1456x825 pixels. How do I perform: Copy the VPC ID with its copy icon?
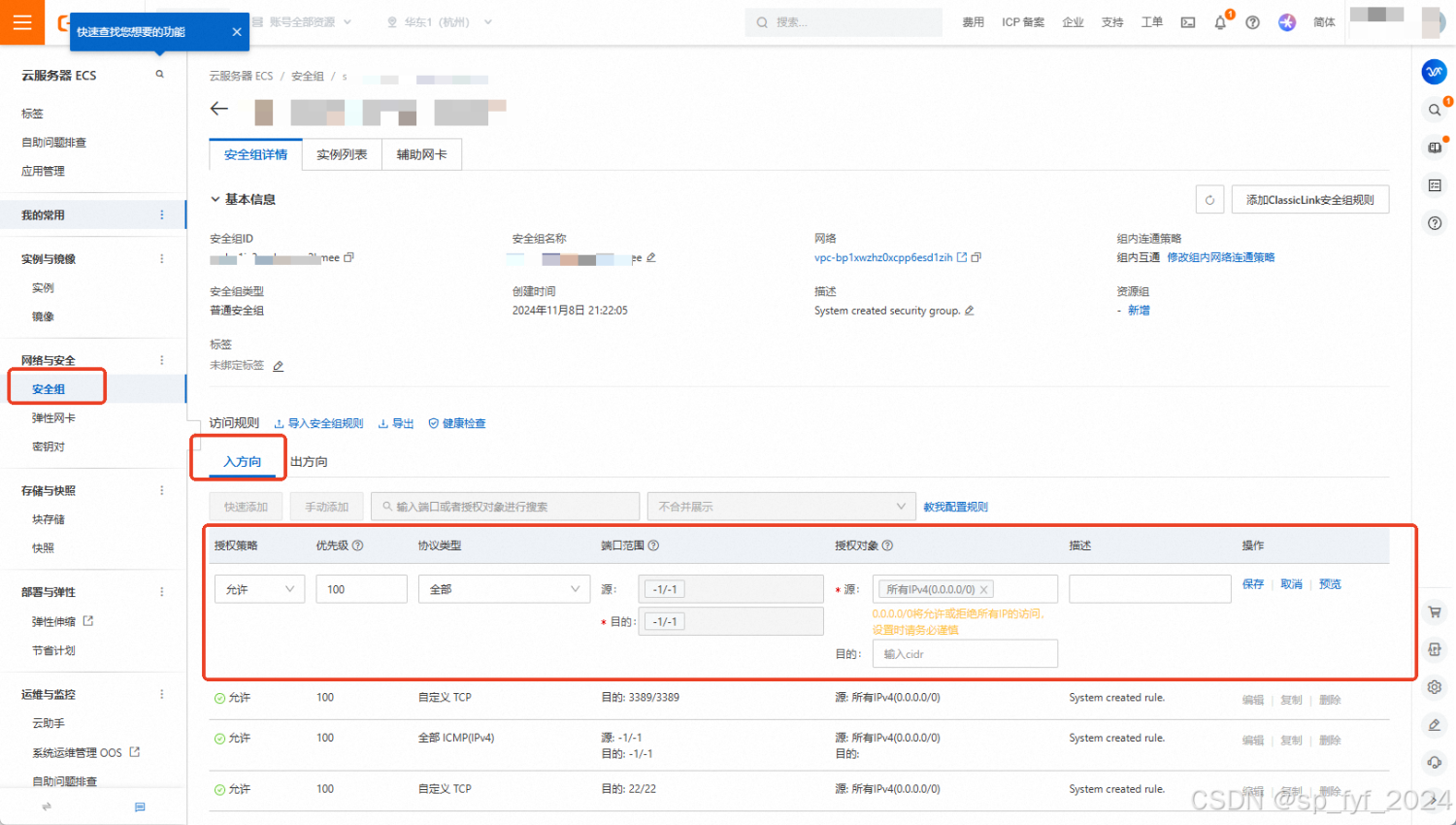click(976, 257)
